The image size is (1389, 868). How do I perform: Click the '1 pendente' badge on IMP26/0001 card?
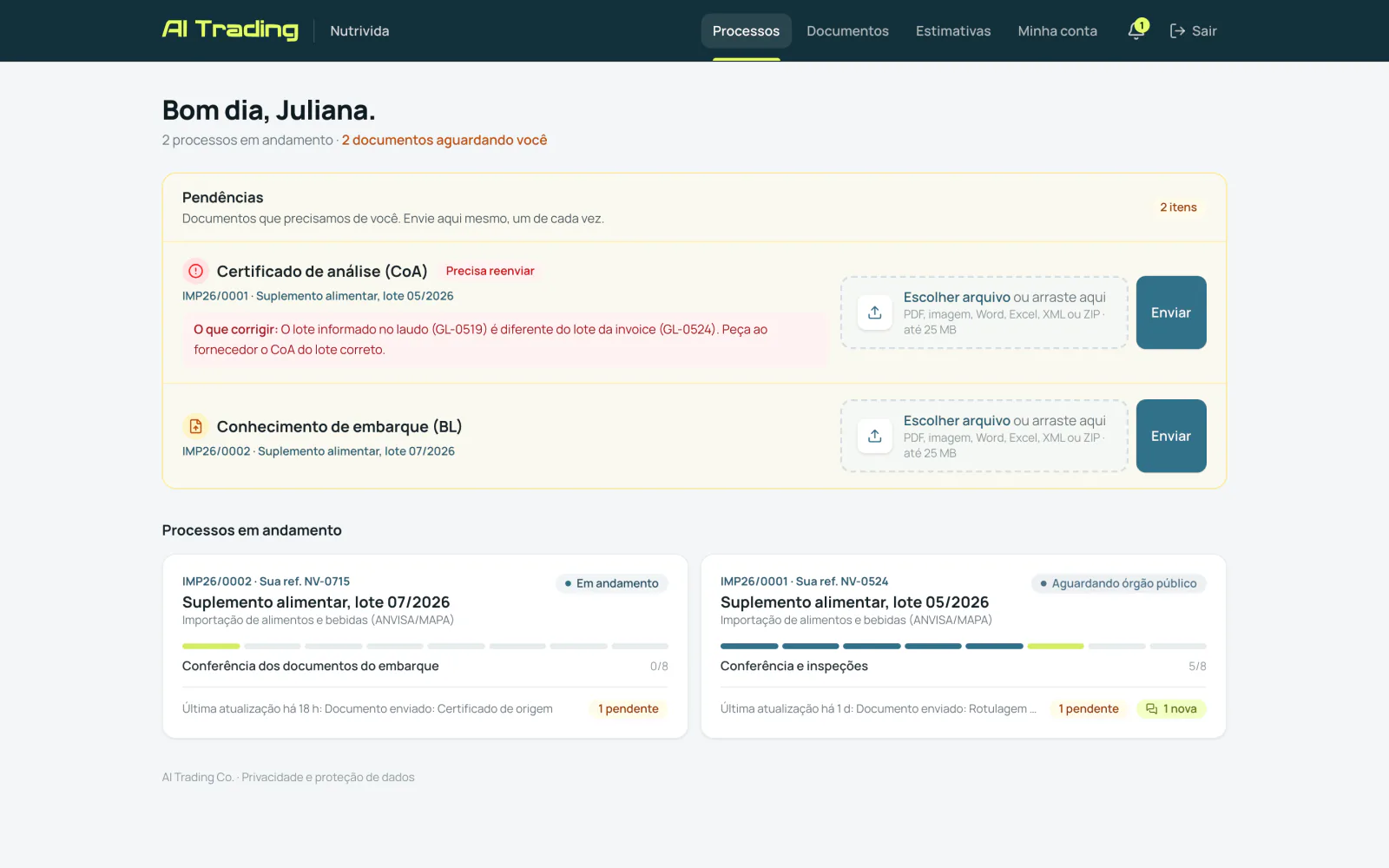[1089, 709]
